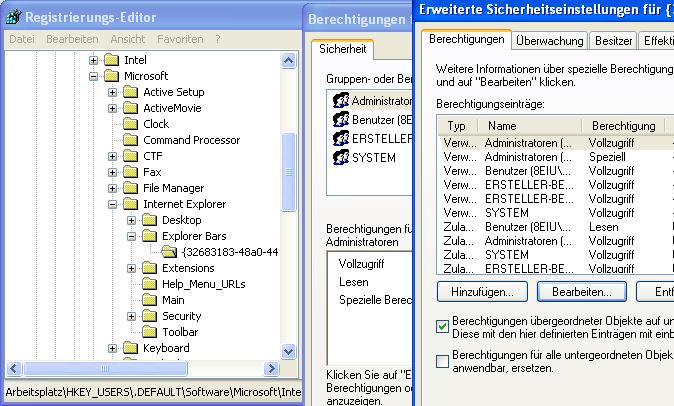
Task: Sort entries by Typ column header
Action: click(x=458, y=126)
